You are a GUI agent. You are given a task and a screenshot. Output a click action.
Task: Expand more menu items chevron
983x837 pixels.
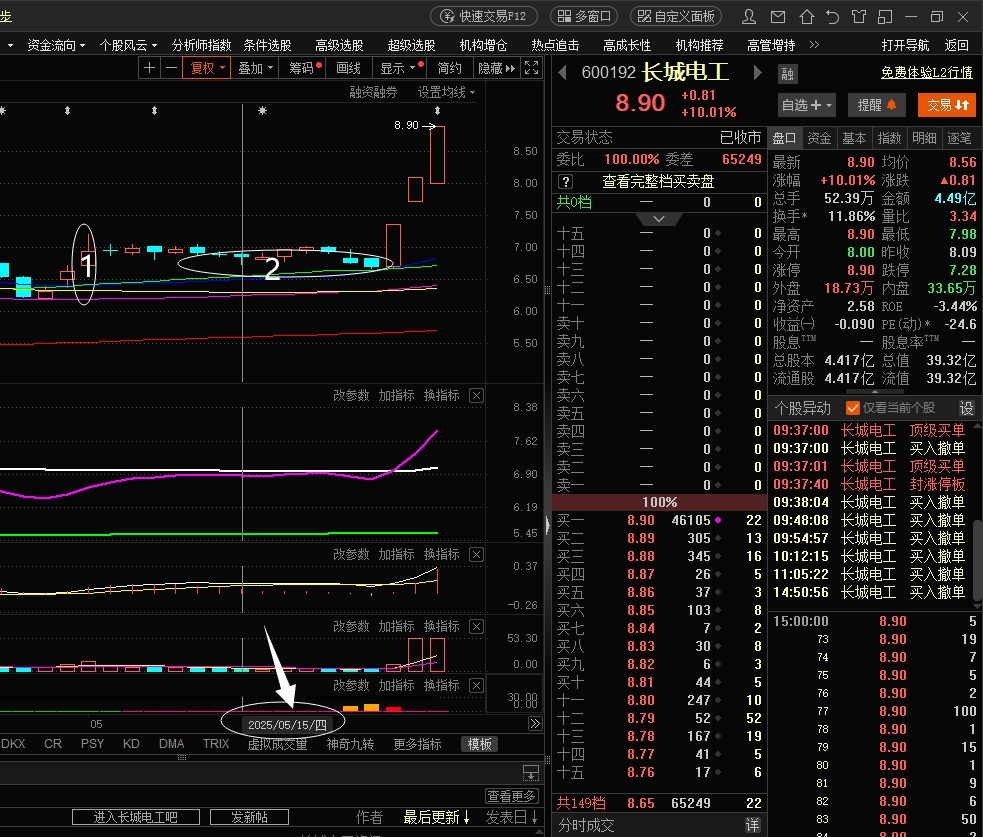[814, 45]
